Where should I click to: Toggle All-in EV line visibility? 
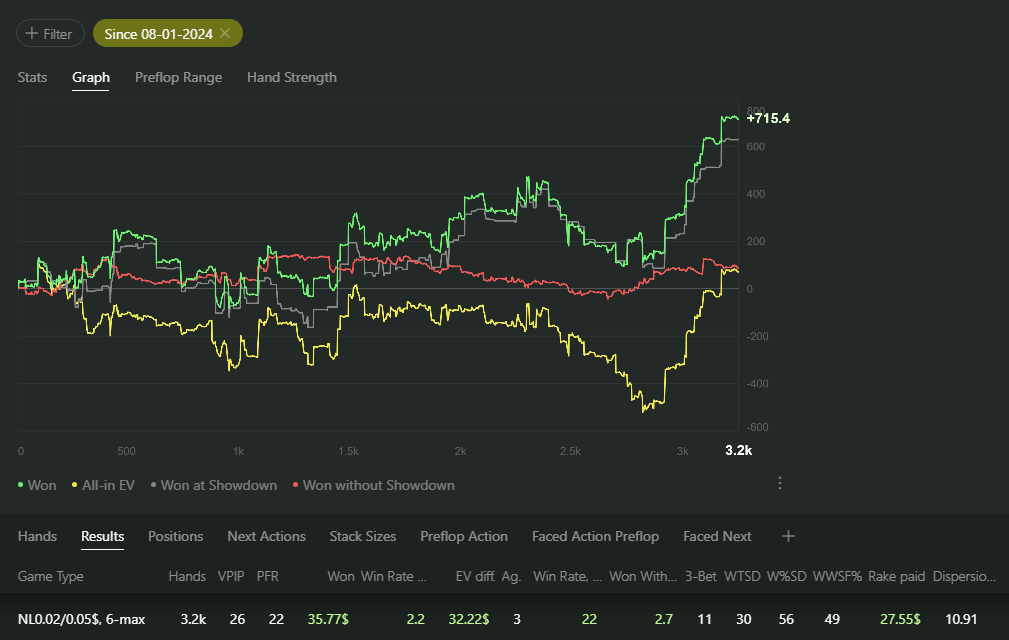103,486
